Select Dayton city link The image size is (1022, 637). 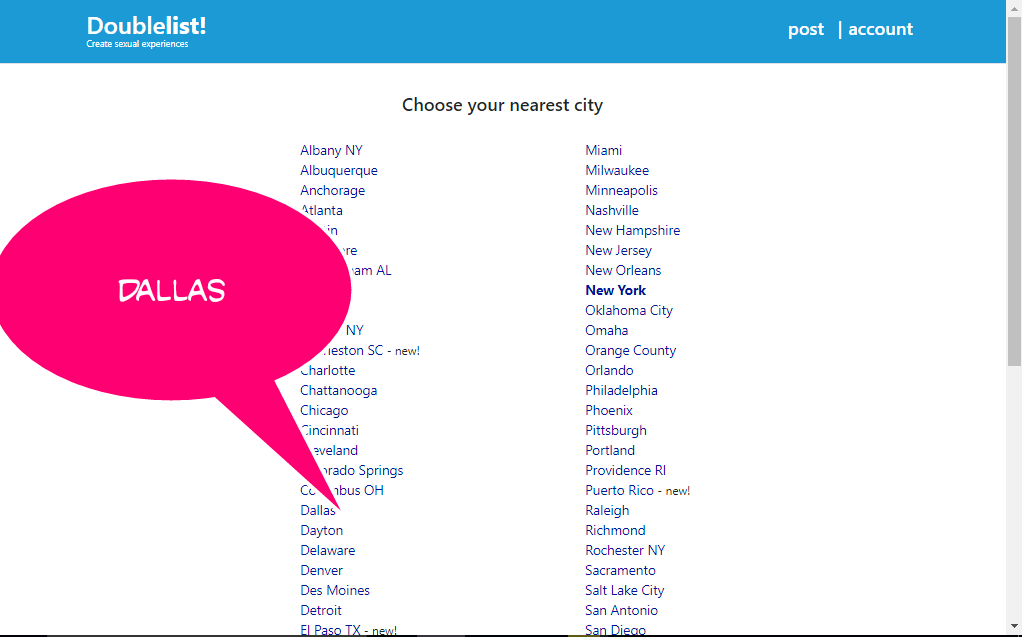coord(321,531)
